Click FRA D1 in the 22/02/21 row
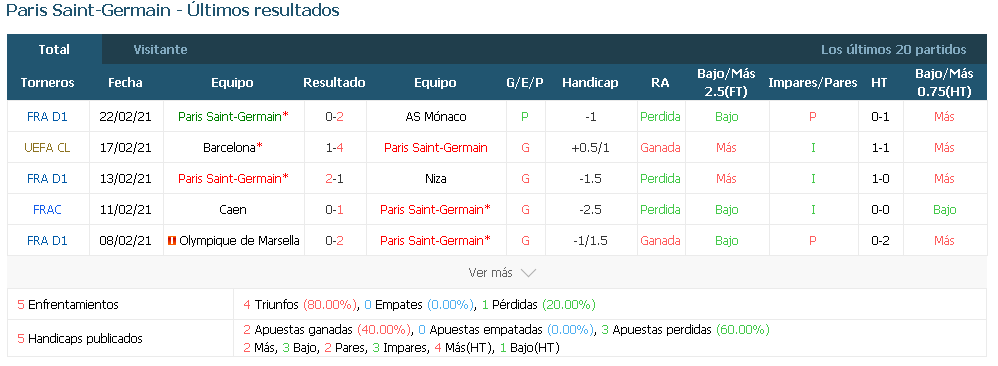The image size is (998, 366). pyautogui.click(x=47, y=116)
